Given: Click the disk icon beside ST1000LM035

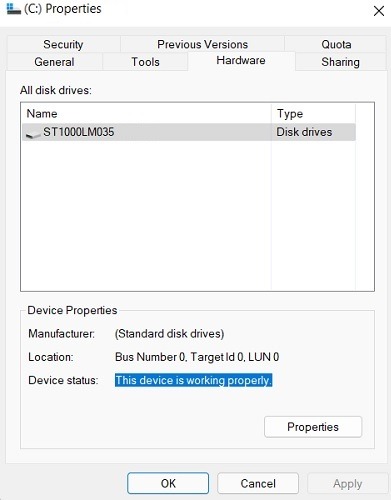Looking at the screenshot, I should pos(33,134).
